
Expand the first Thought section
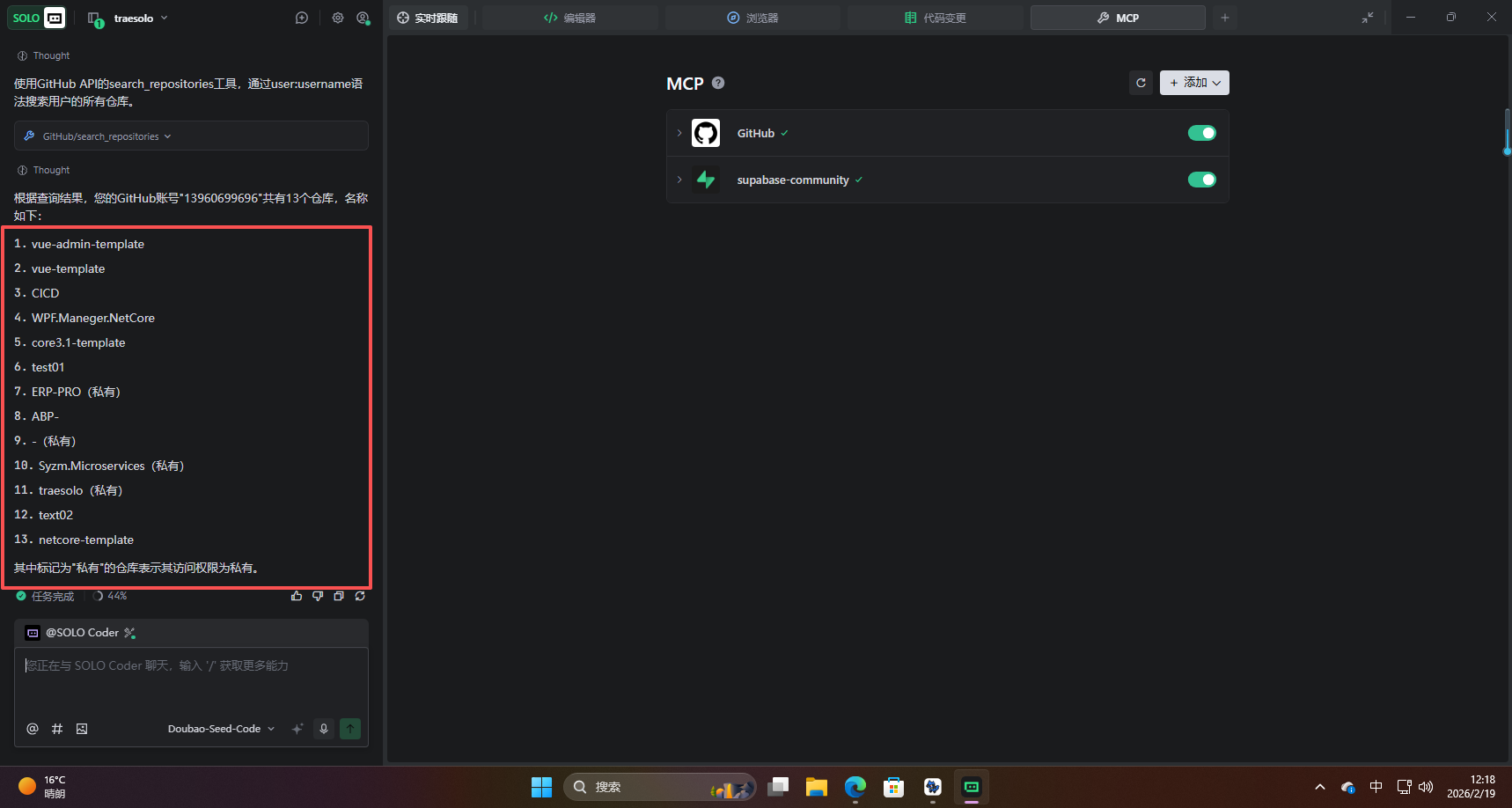pyautogui.click(x=44, y=55)
